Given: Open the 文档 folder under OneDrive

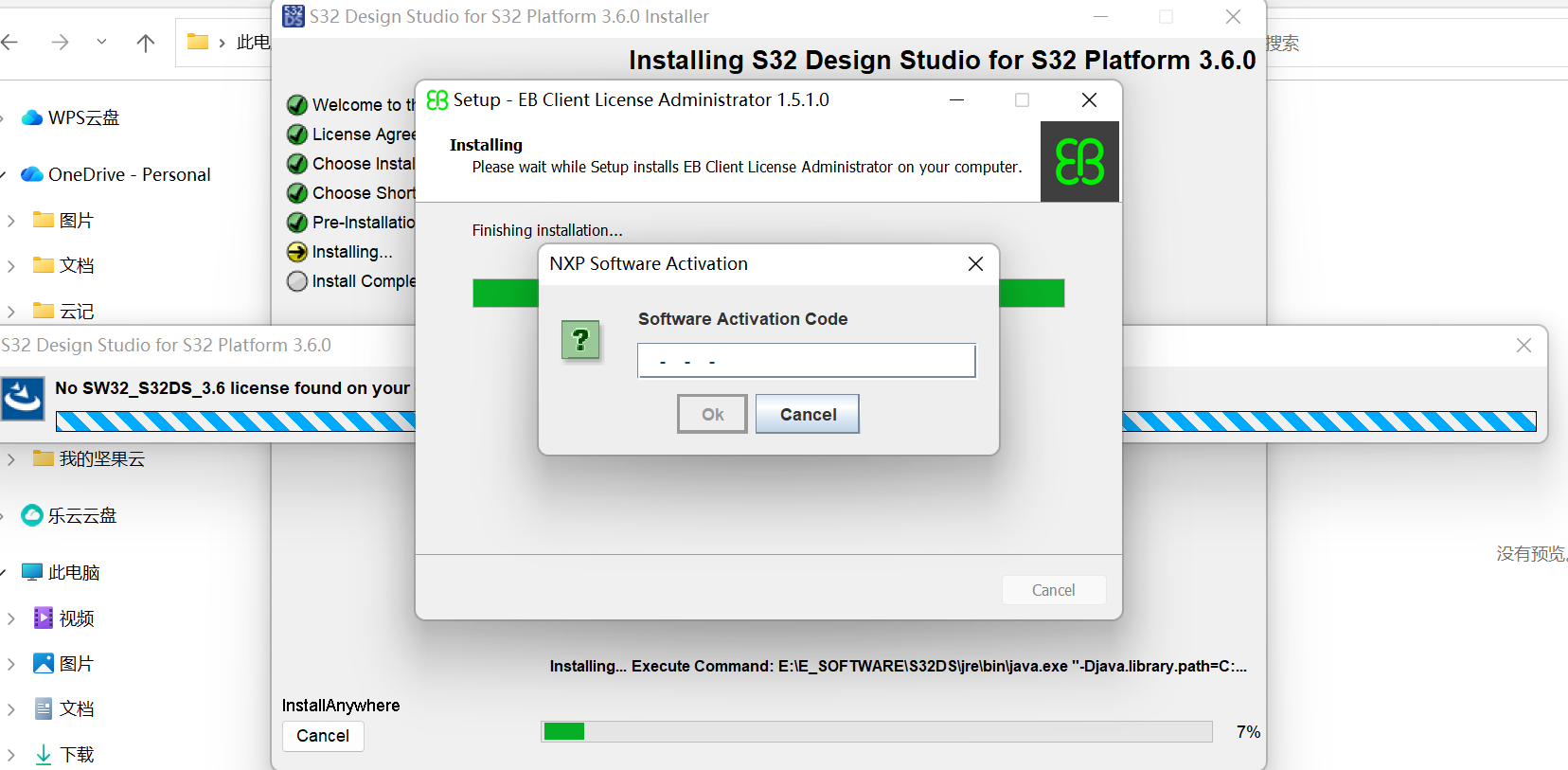Looking at the screenshot, I should pos(76,266).
